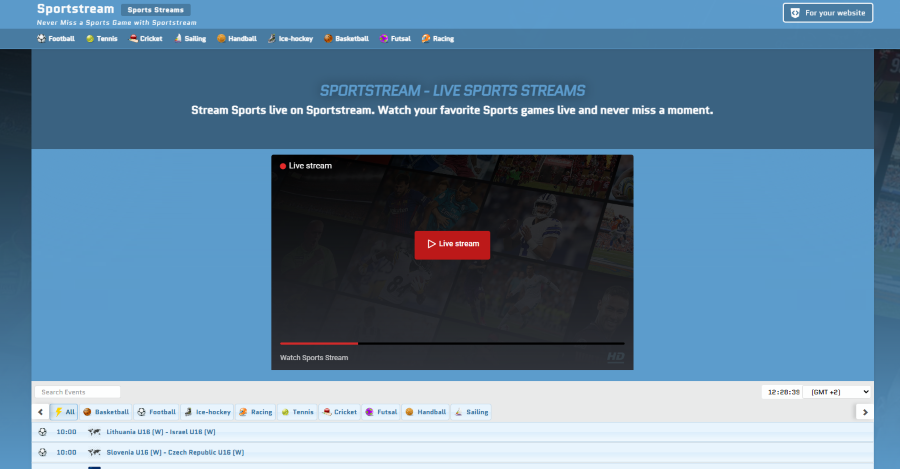Click the red Live stream indicator label

tap(306, 166)
